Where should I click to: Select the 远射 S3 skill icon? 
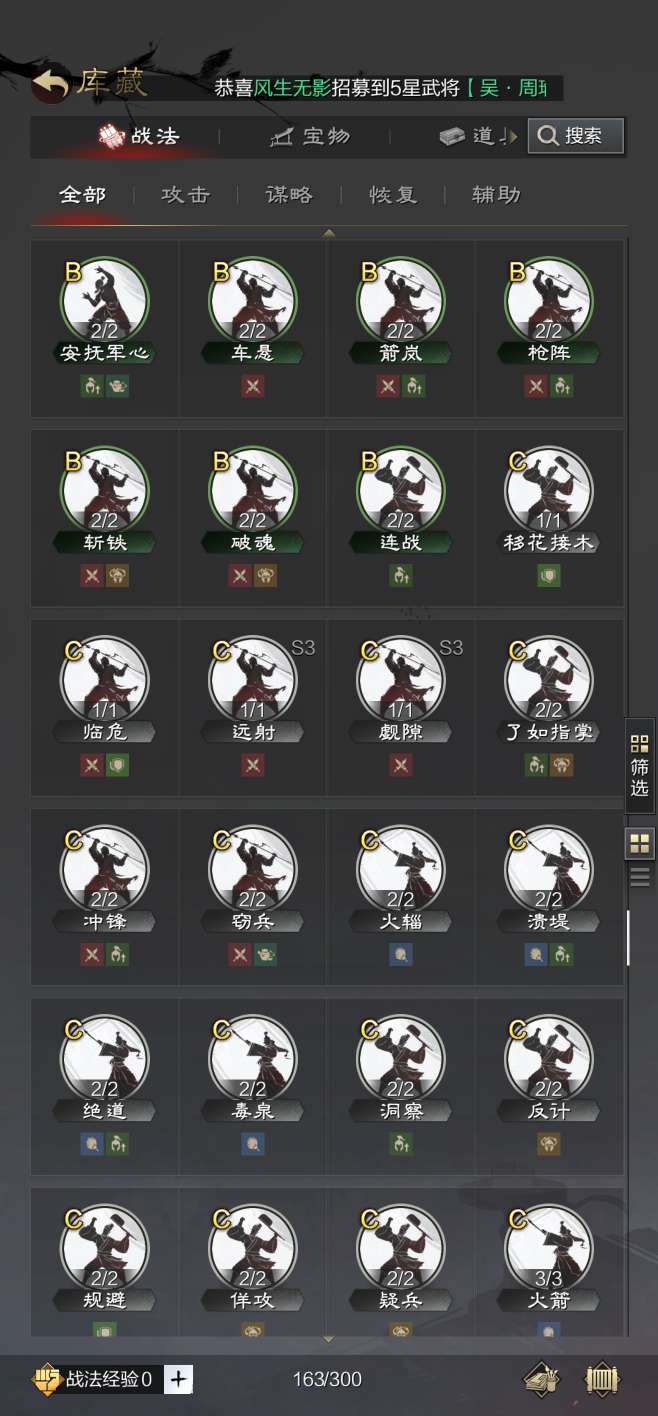pos(253,680)
